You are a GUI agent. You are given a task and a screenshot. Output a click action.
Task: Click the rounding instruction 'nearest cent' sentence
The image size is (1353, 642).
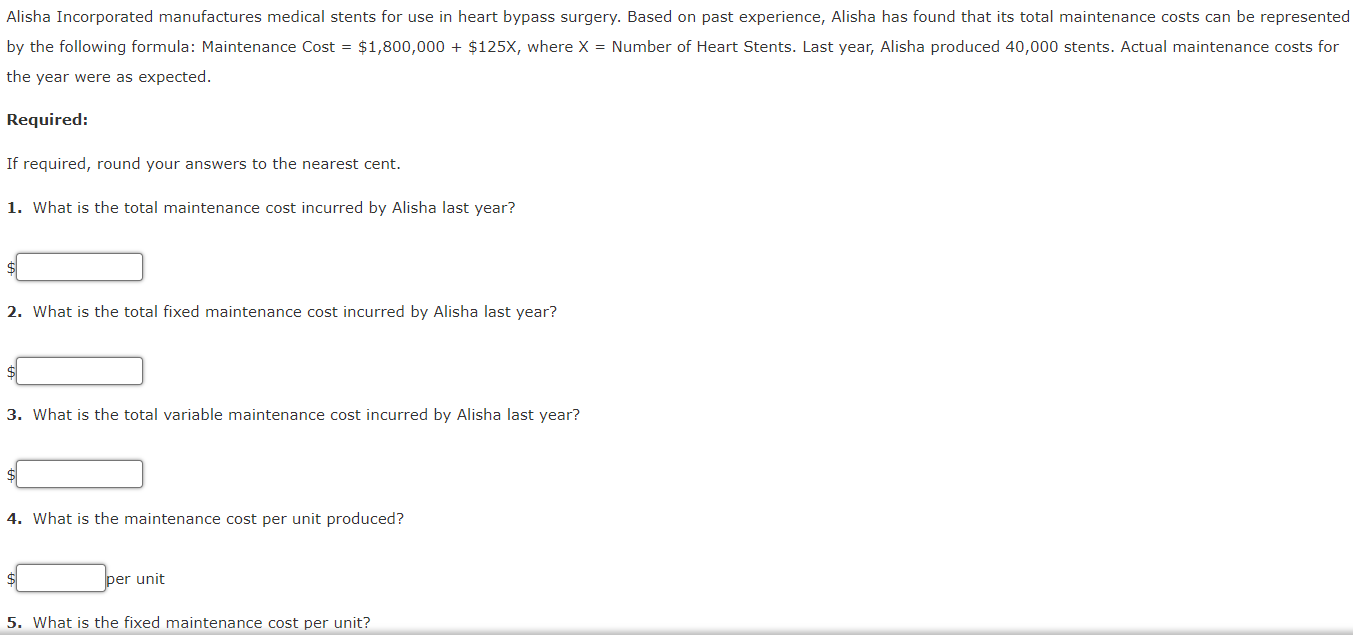pyautogui.click(x=203, y=164)
